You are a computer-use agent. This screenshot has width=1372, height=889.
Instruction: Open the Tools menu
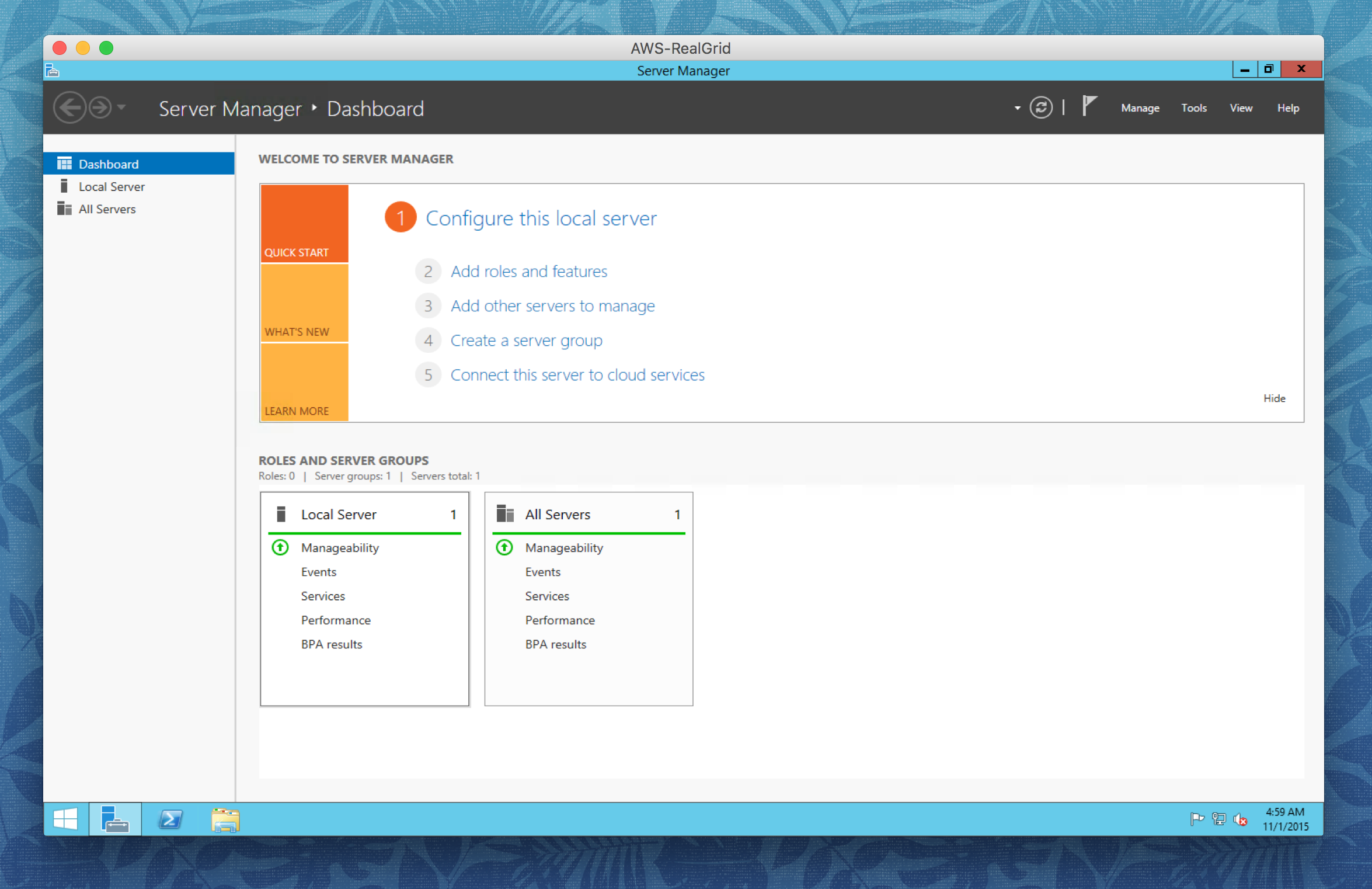pyautogui.click(x=1193, y=108)
